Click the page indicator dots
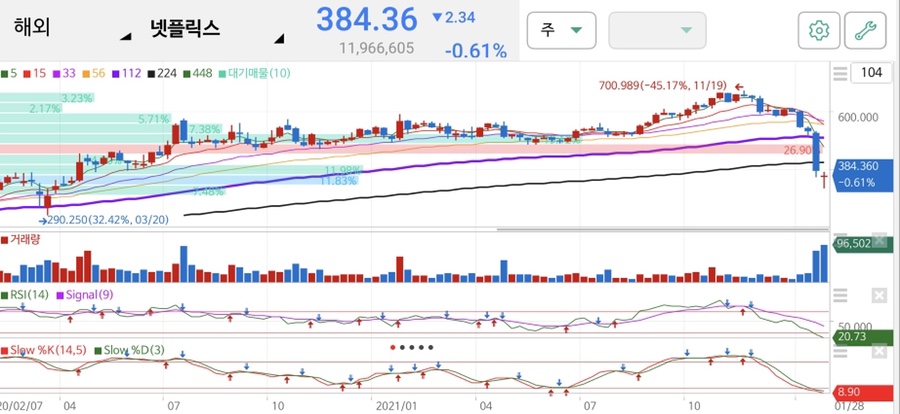900x414 pixels. coord(412,347)
